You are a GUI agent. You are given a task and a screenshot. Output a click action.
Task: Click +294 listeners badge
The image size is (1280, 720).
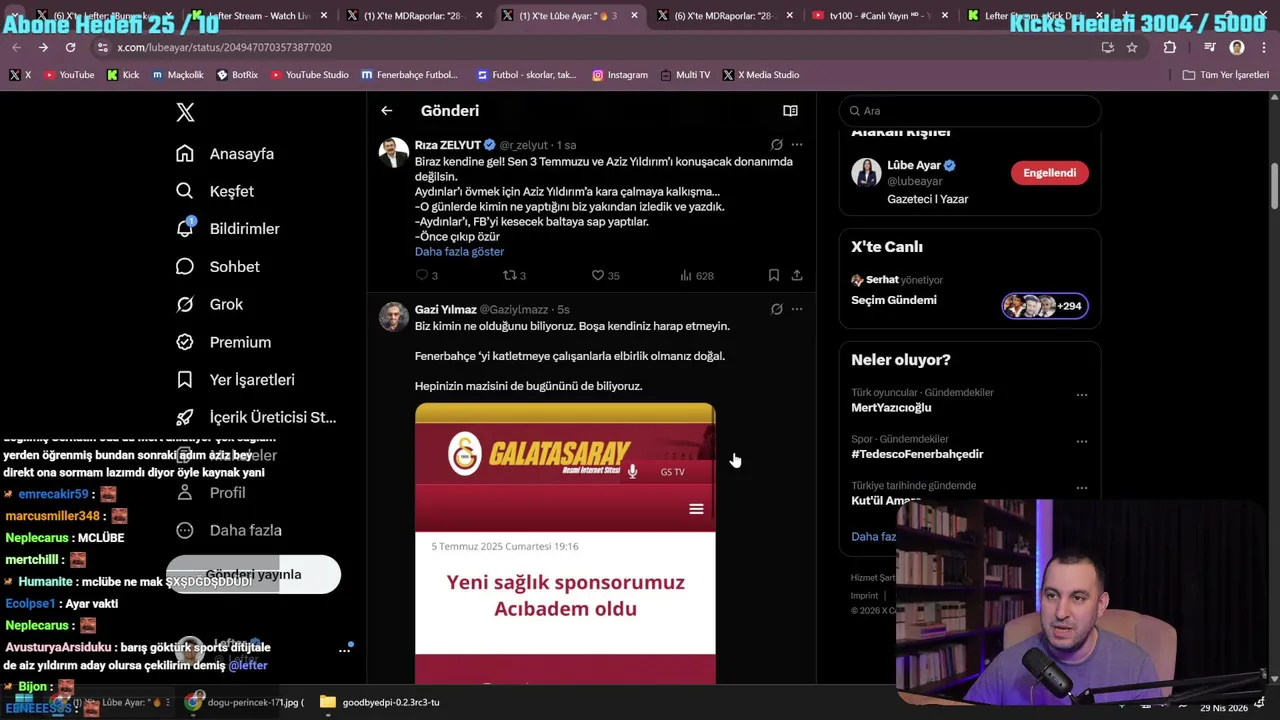(1045, 306)
